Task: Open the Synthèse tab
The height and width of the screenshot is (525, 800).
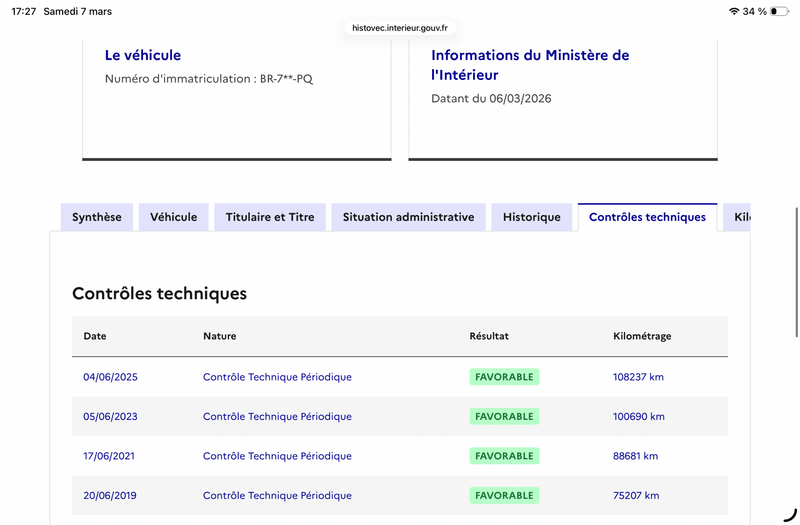Action: click(x=97, y=217)
